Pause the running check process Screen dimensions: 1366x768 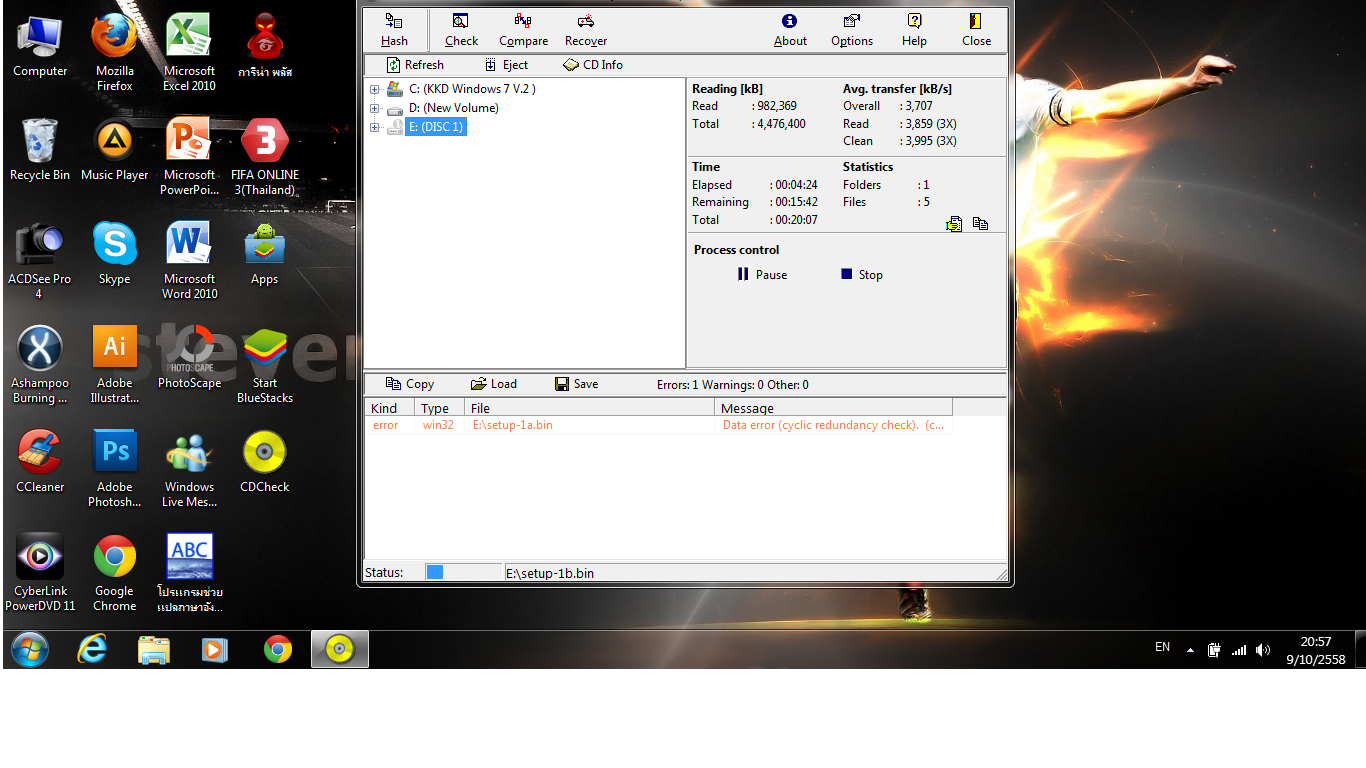click(x=762, y=275)
